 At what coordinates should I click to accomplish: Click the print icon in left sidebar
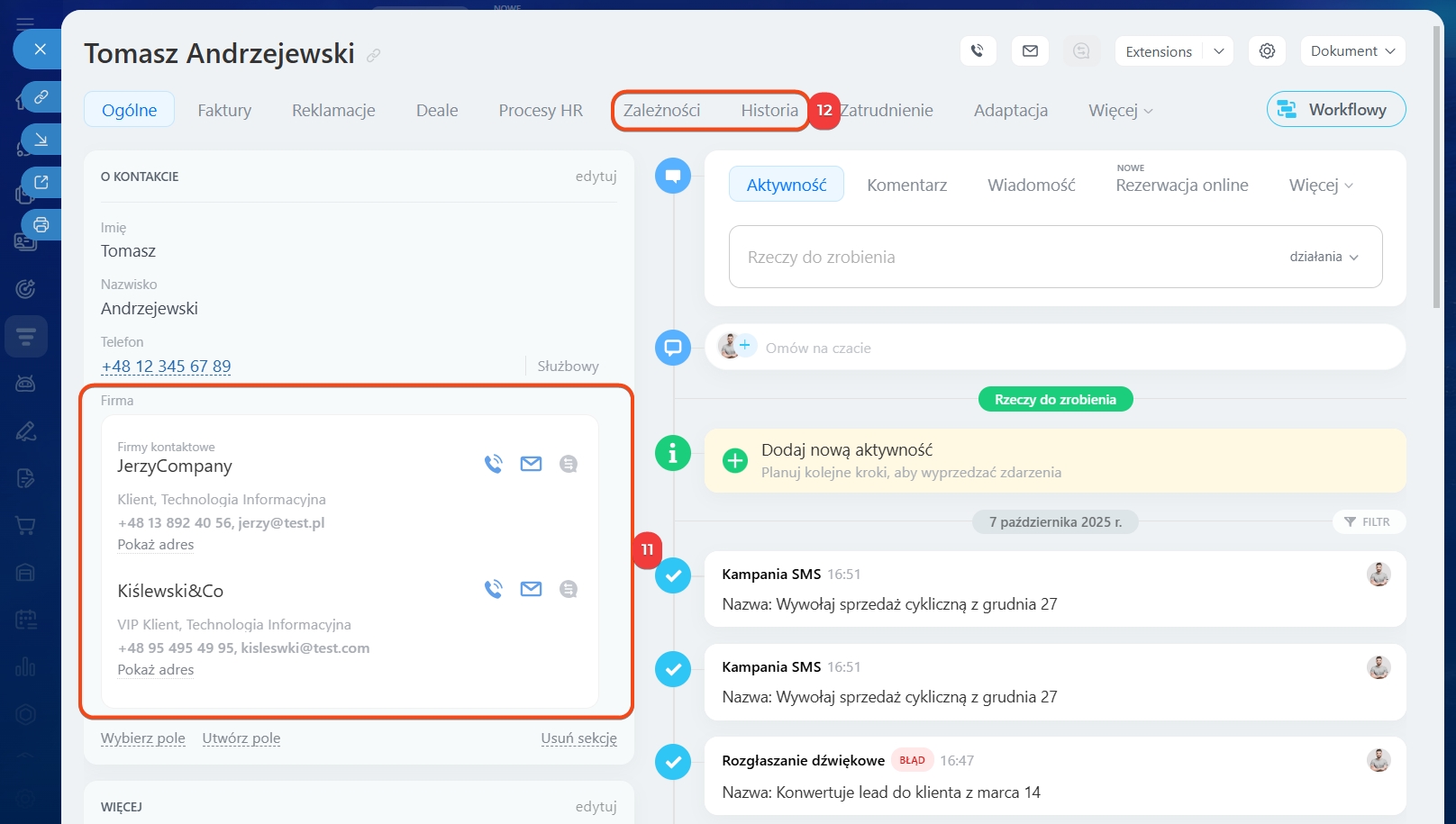[41, 224]
